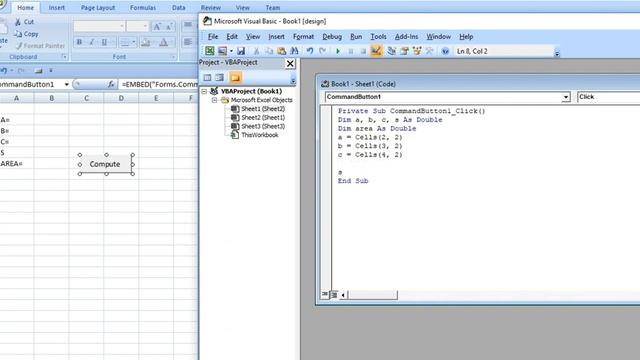Open Excel borders dropdown in Font group
This screenshot has width=640, height=360.
point(133,42)
